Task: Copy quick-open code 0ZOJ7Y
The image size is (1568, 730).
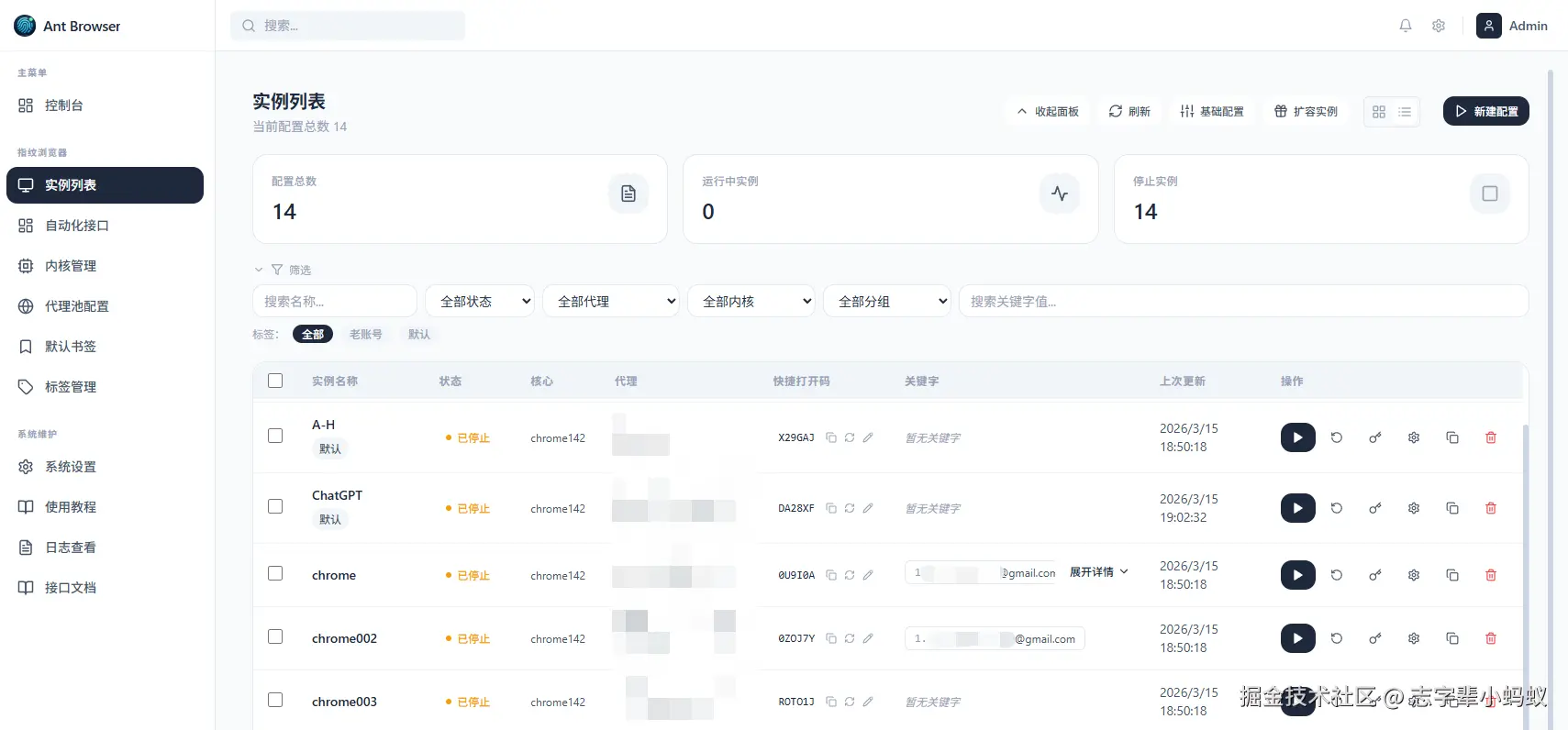Action: [831, 638]
